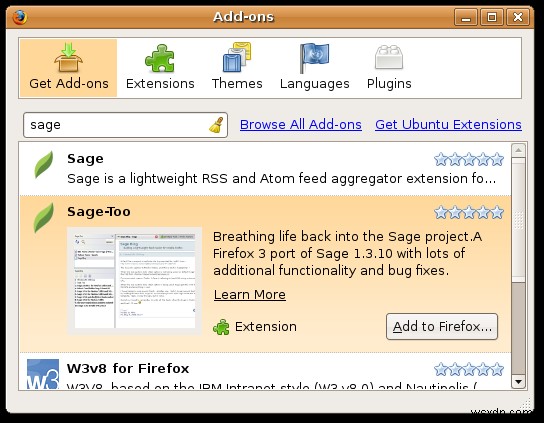Focus the add-on search field containing sage
Image resolution: width=544 pixels, height=423 pixels.
[x=125, y=125]
